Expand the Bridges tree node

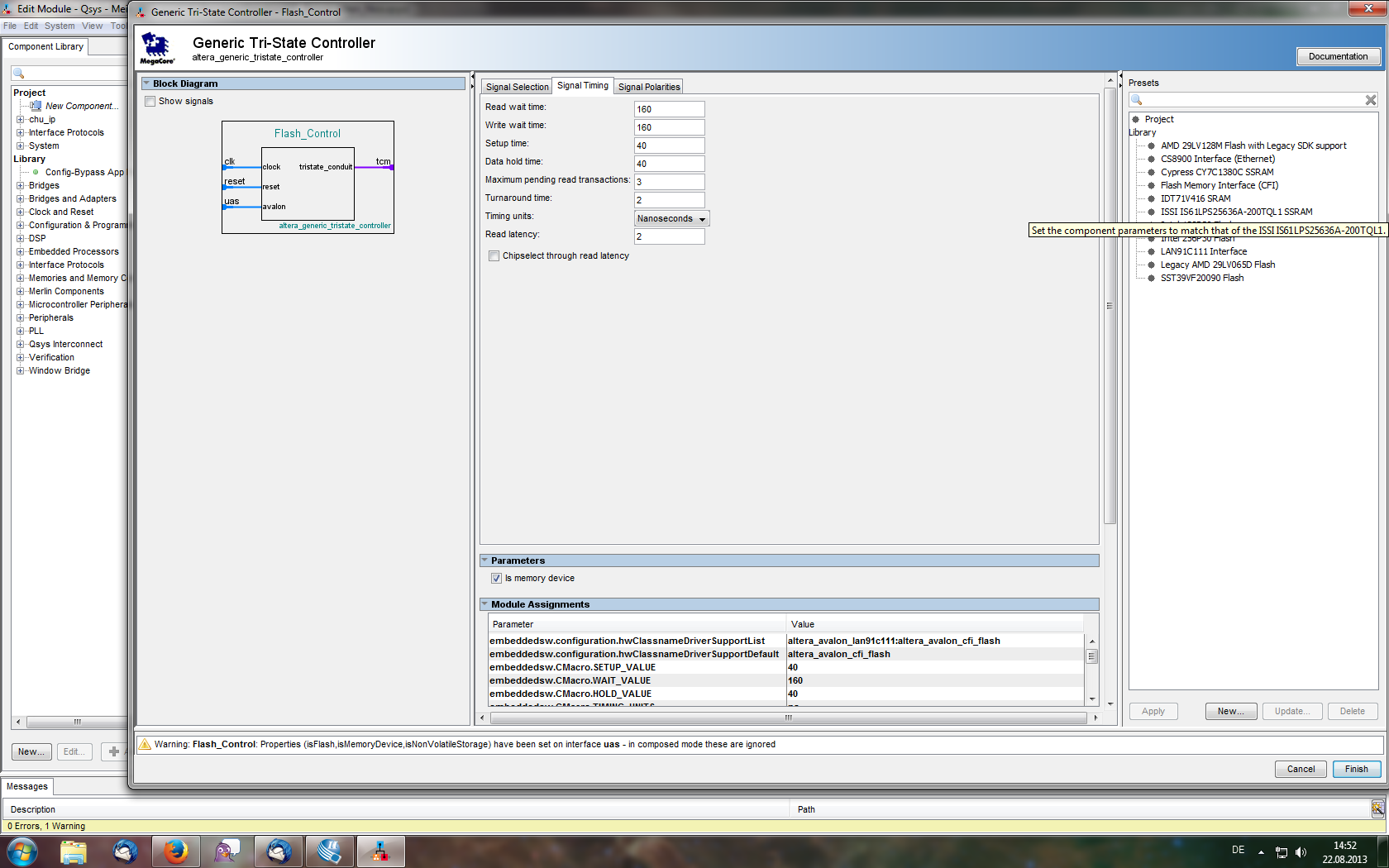click(x=21, y=185)
